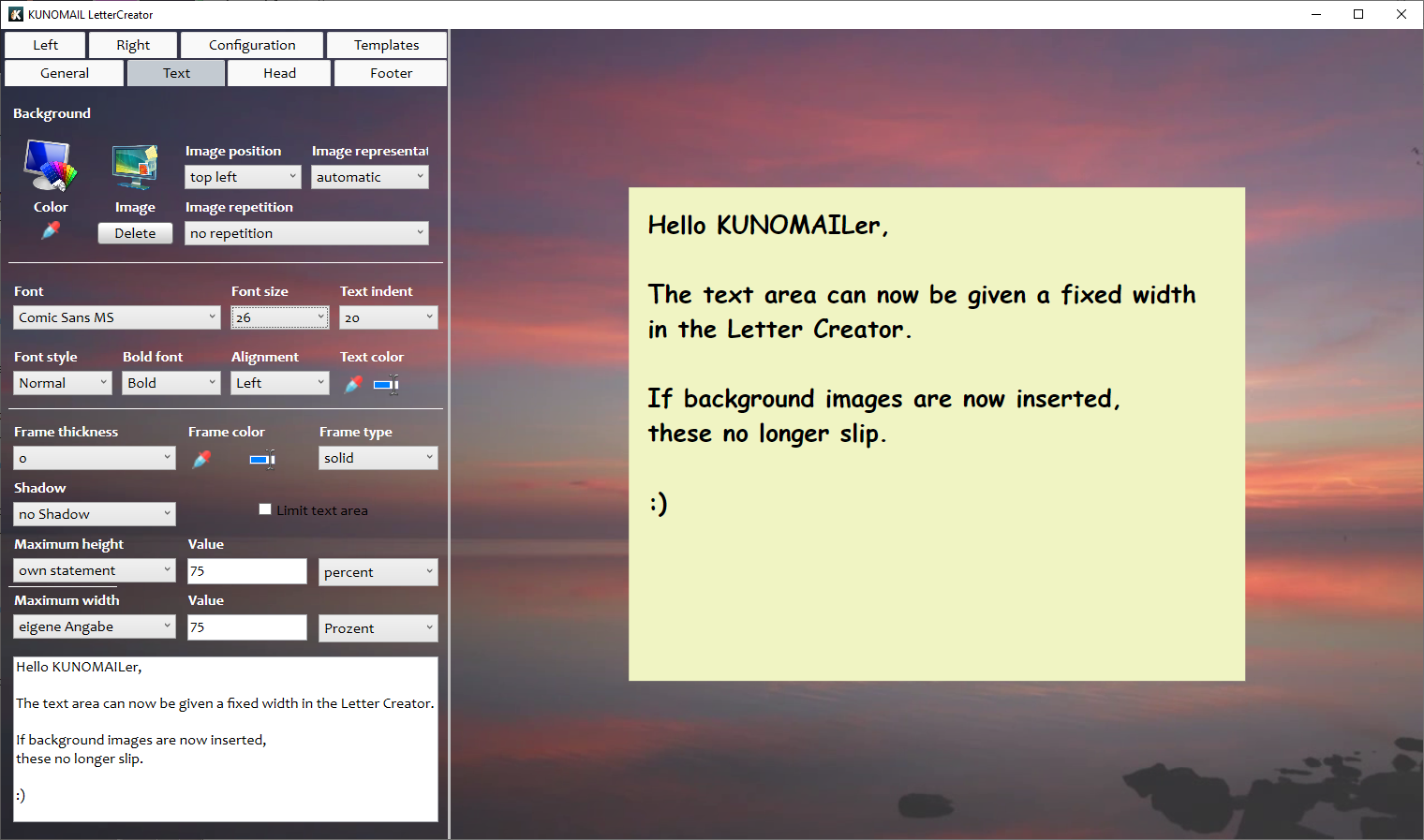Open the Maximum height percent unit dropdown
The image size is (1424, 840).
pos(378,572)
